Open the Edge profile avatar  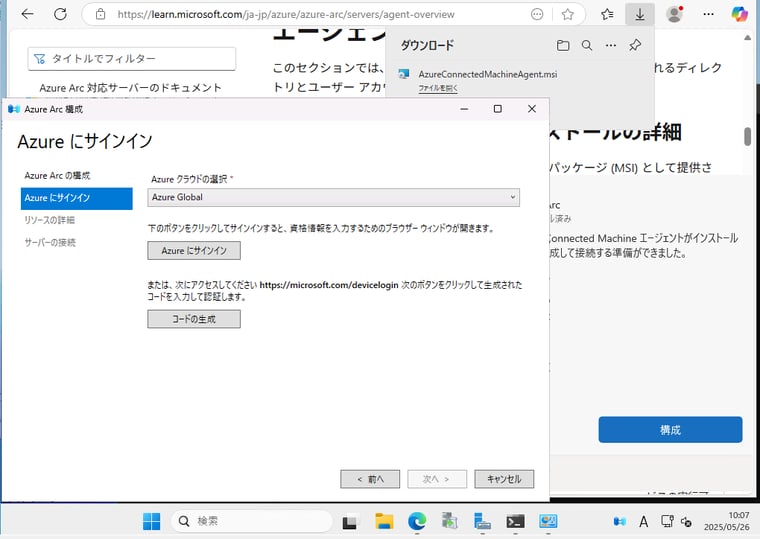(674, 14)
